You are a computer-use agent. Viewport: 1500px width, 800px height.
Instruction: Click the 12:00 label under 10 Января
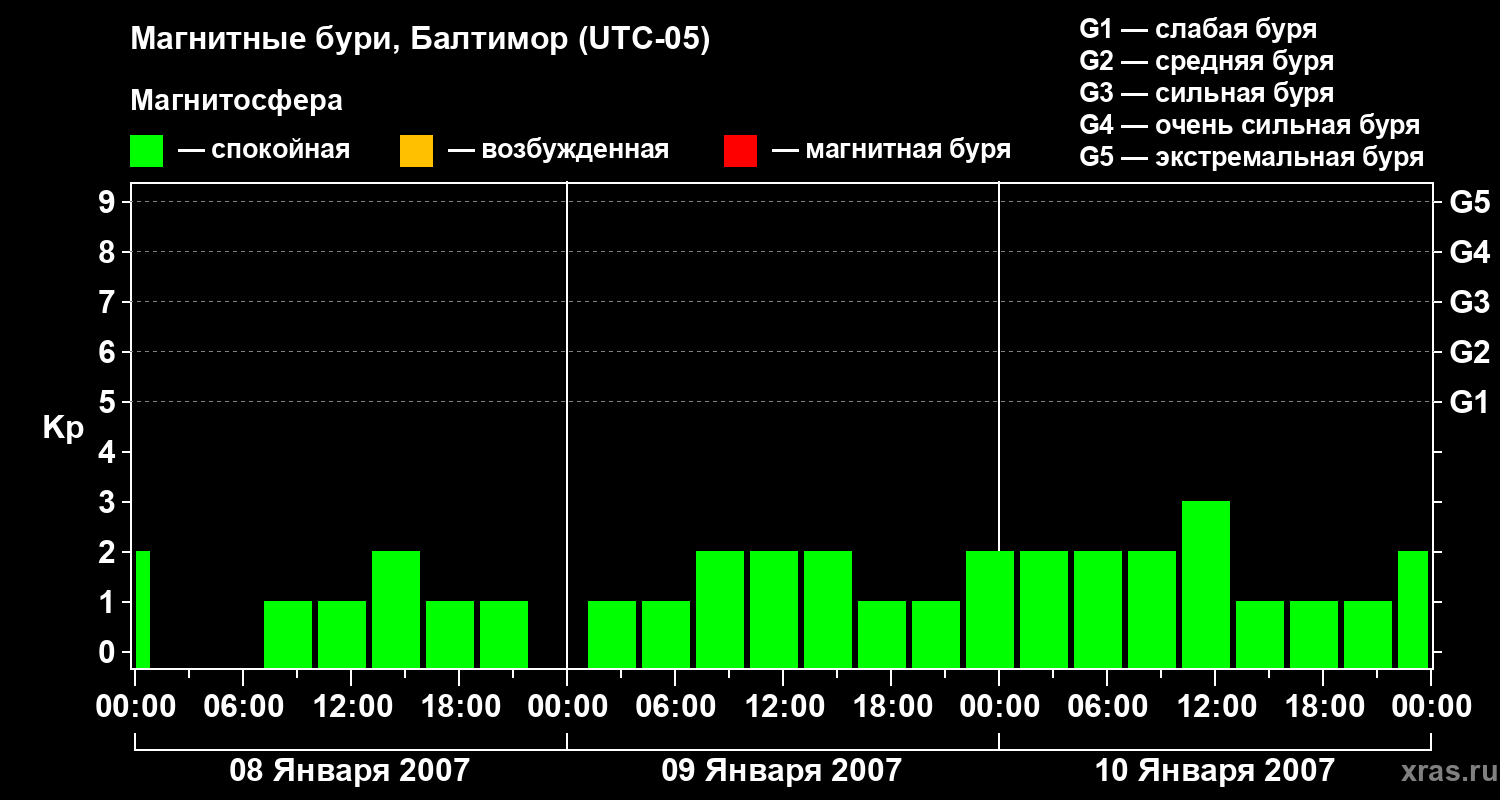(x=1215, y=707)
